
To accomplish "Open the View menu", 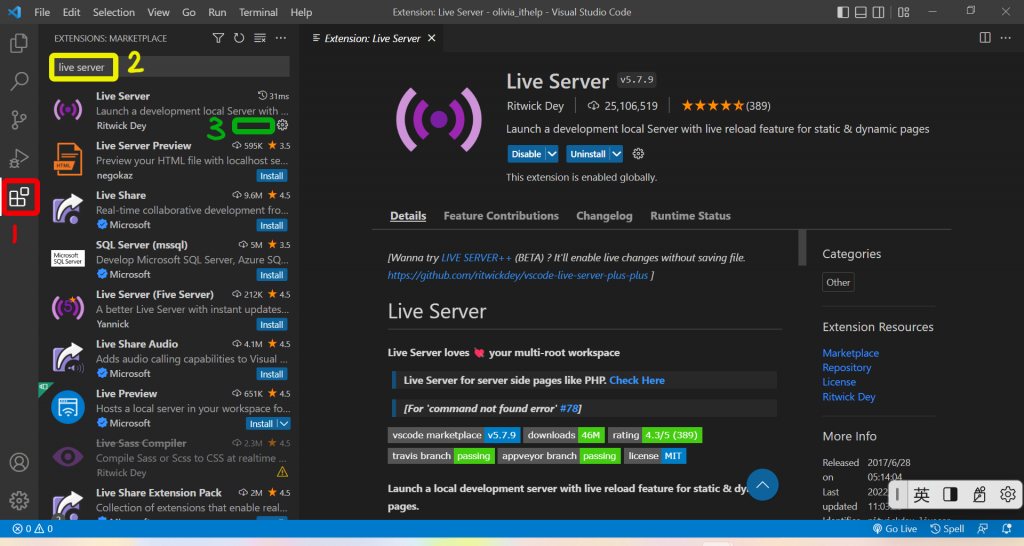I will tap(158, 12).
